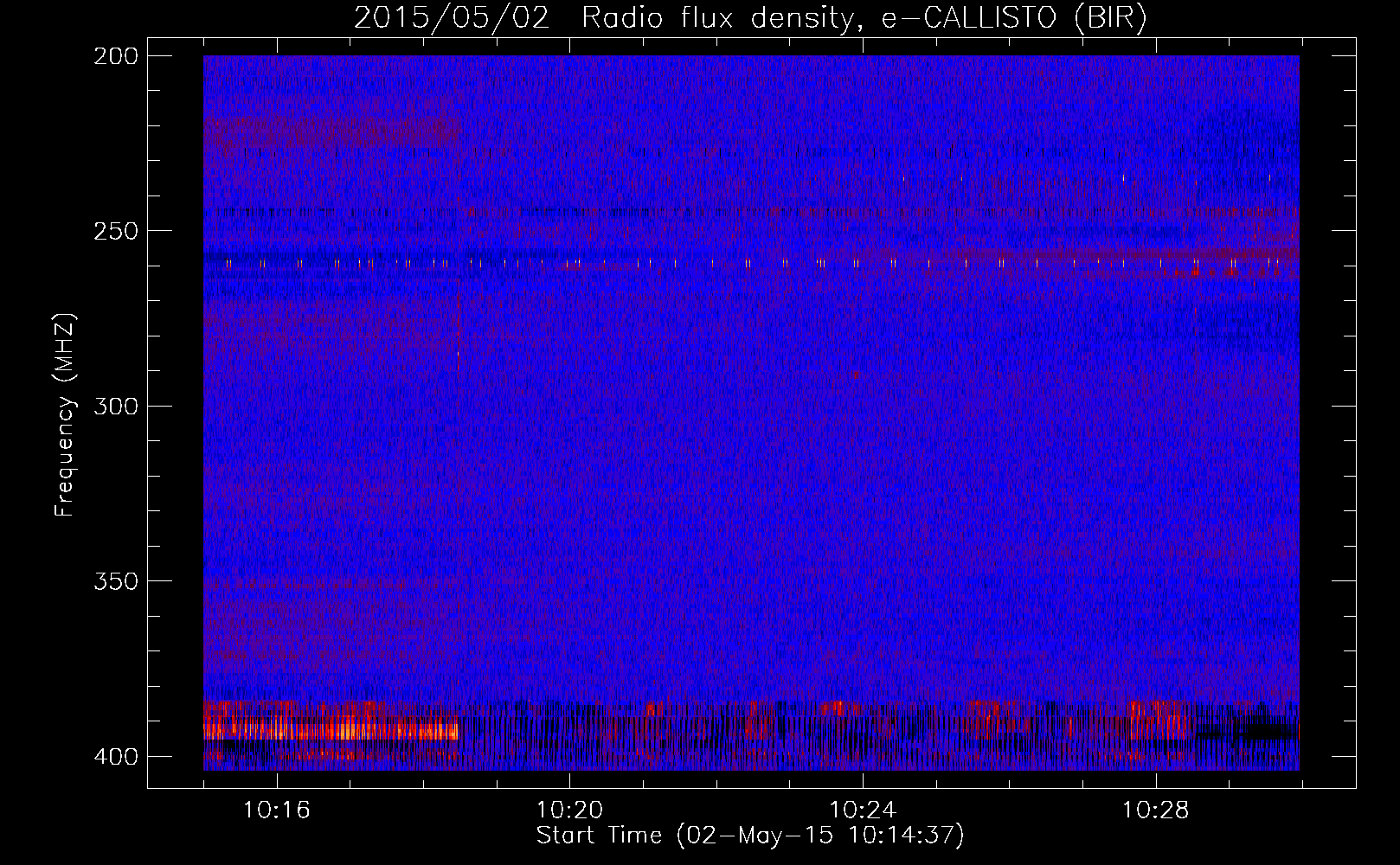The image size is (1400, 865).
Task: Click the 10:20 time tick label
Action: click(569, 811)
